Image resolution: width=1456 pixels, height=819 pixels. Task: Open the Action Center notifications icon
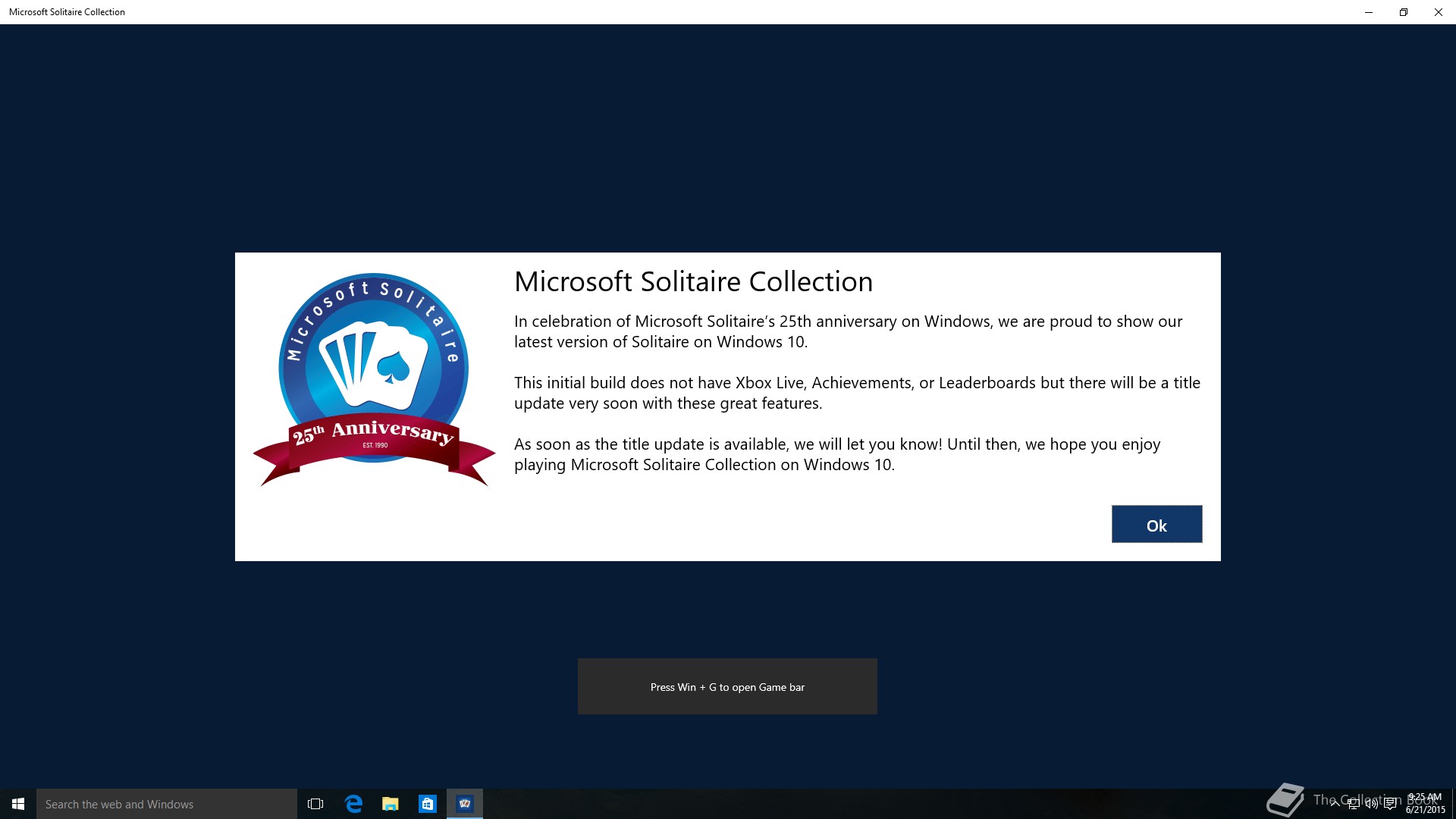tap(1390, 804)
